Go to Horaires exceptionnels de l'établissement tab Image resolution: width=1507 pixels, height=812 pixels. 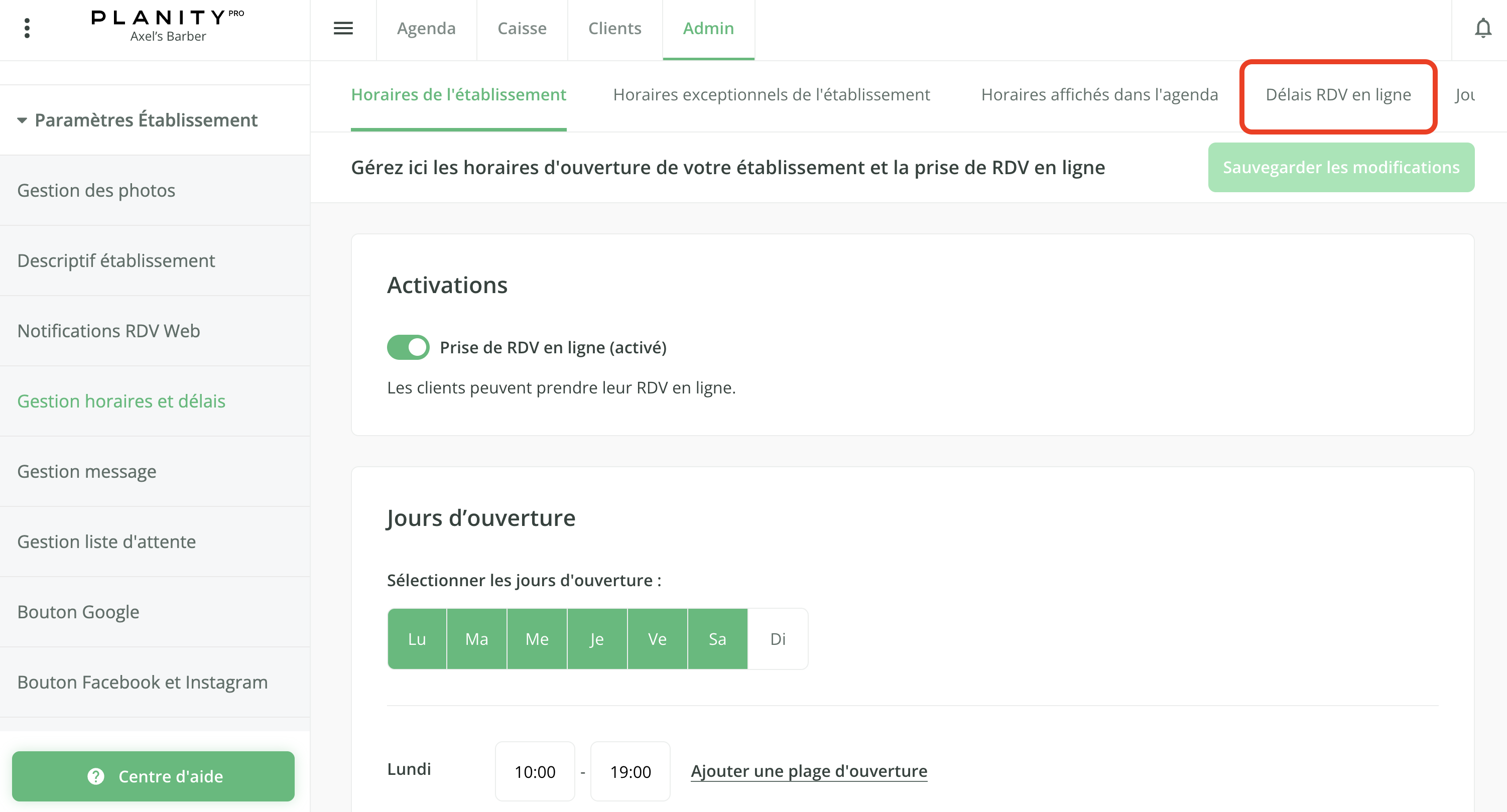pos(771,95)
